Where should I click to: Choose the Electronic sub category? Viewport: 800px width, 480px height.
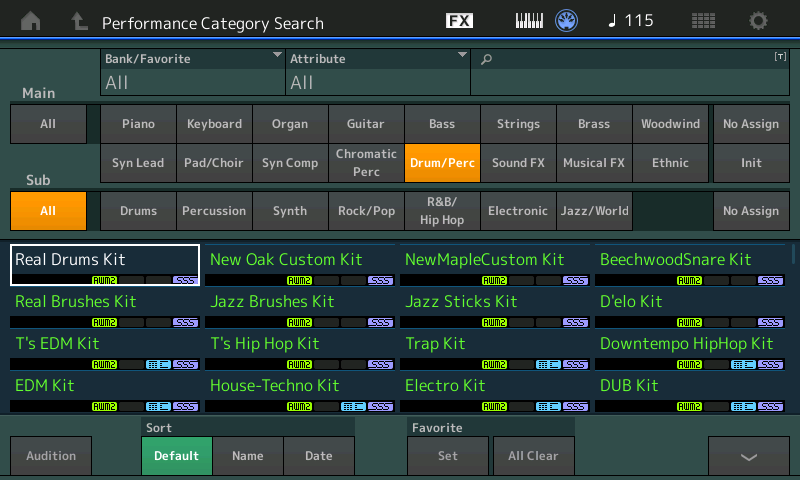point(517,211)
